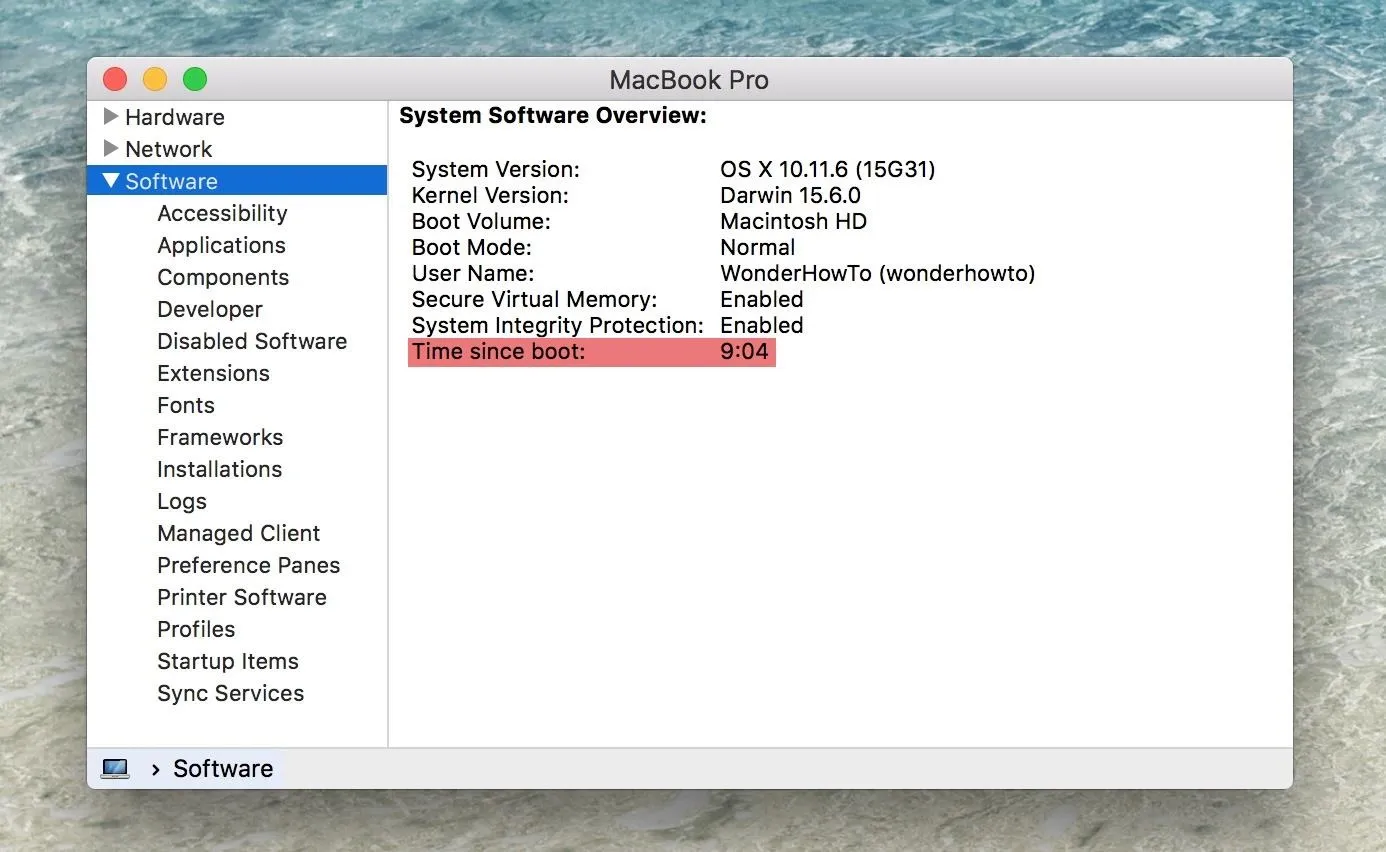Collapse the Software disclosure triangle

point(111,181)
